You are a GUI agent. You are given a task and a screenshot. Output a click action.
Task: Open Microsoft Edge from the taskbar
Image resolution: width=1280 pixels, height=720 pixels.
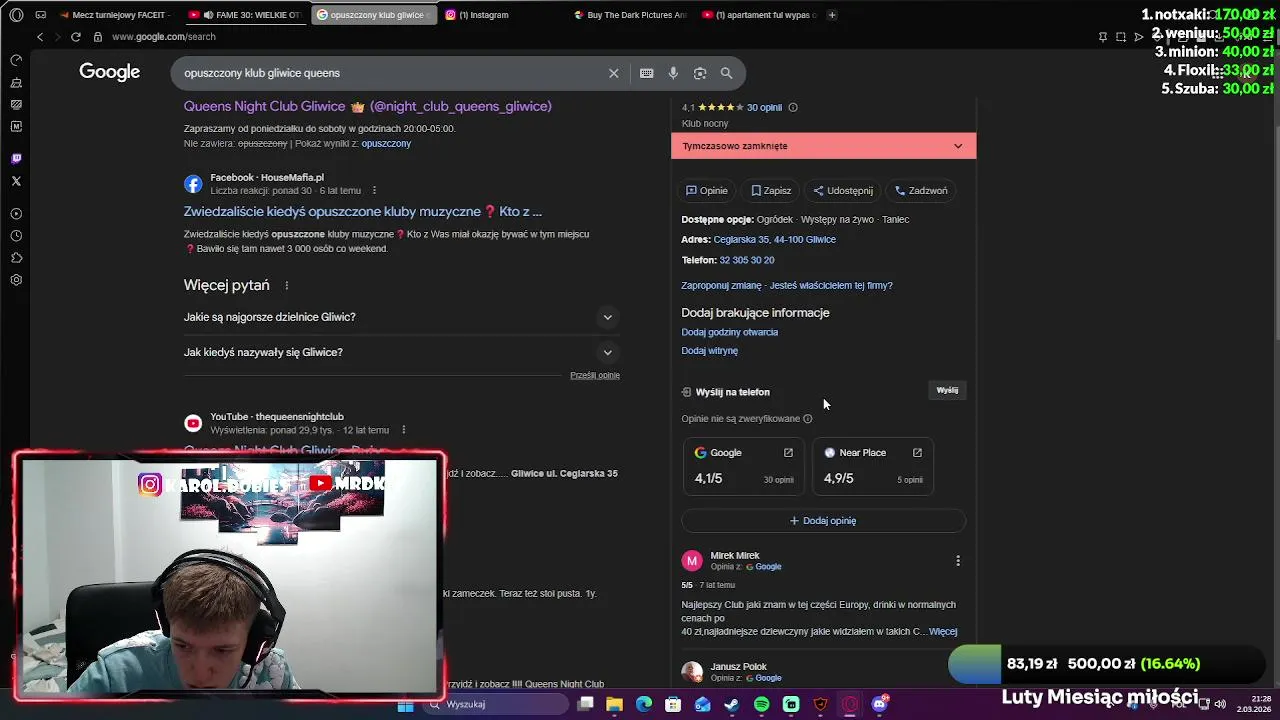point(644,704)
